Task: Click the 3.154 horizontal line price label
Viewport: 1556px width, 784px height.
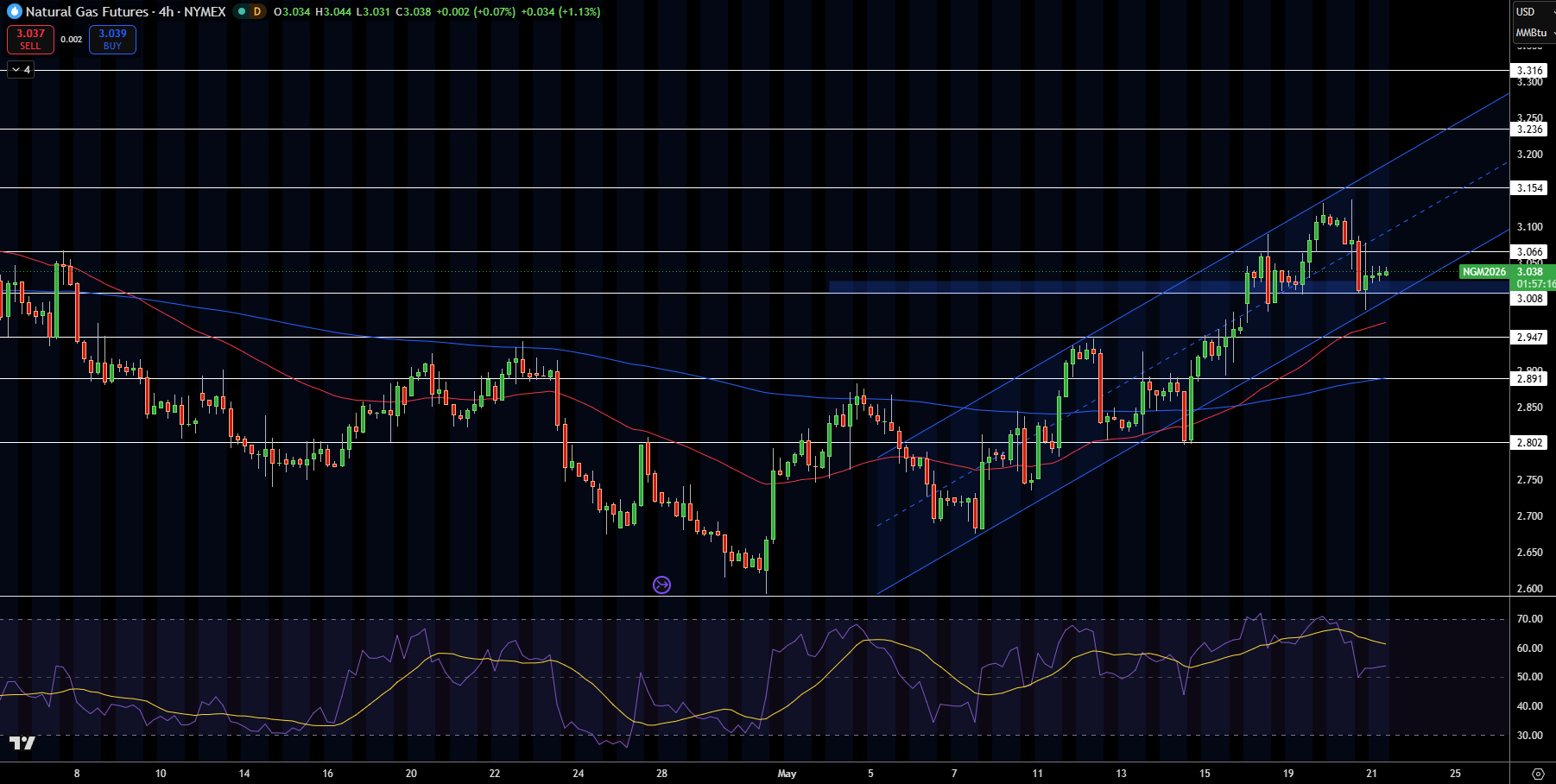Action: (1530, 188)
